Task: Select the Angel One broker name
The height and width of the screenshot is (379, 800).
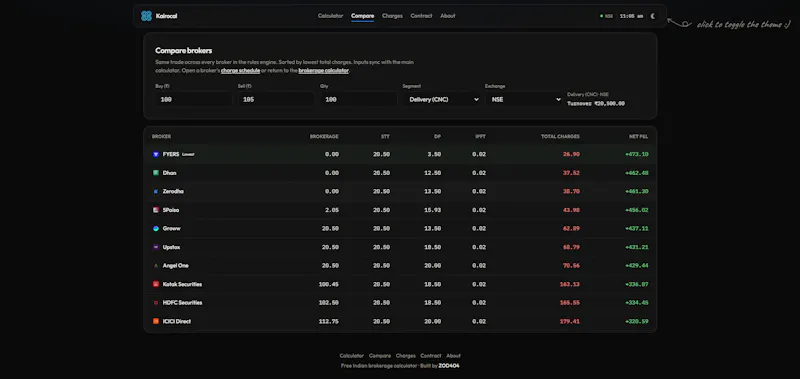Action: coord(176,266)
